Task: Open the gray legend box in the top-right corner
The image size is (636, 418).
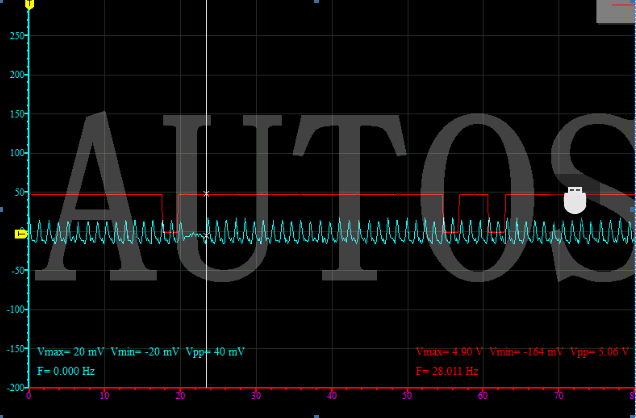Action: click(616, 11)
